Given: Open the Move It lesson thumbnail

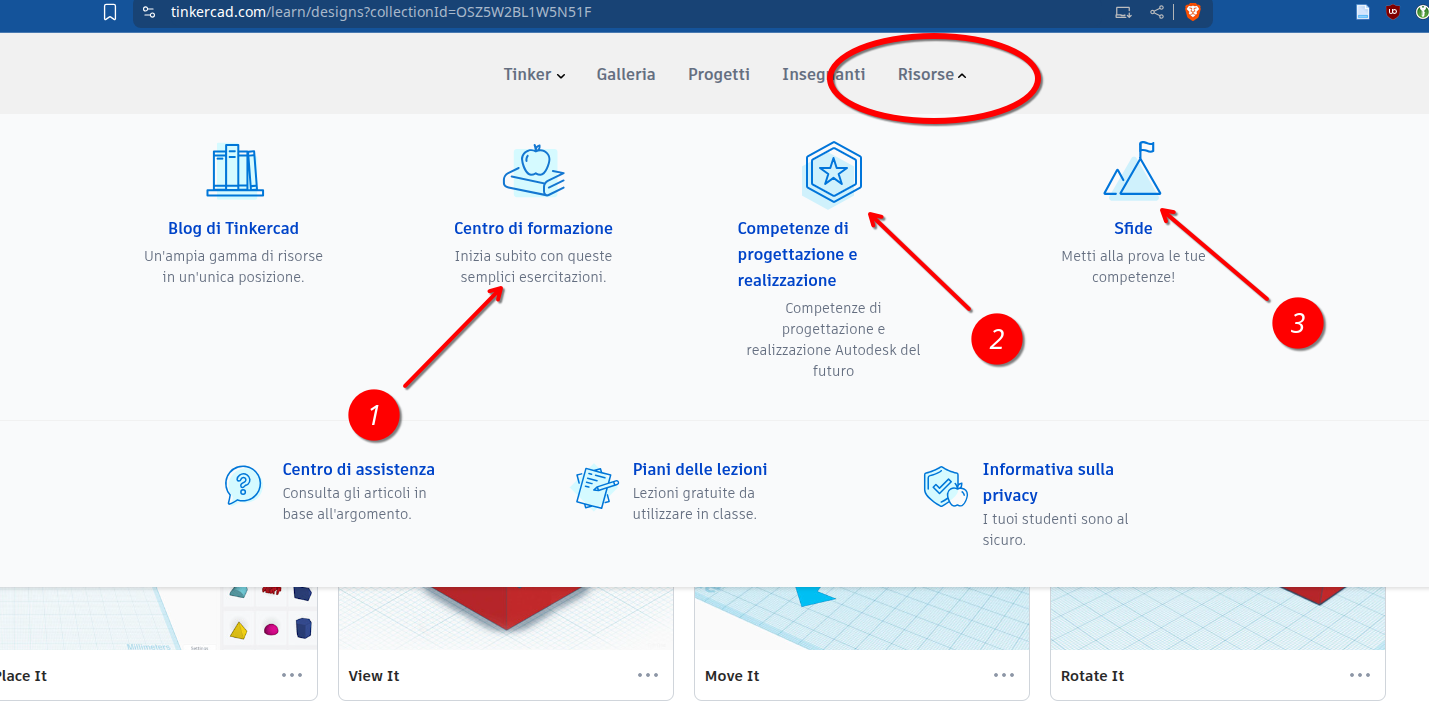Looking at the screenshot, I should point(862,618).
